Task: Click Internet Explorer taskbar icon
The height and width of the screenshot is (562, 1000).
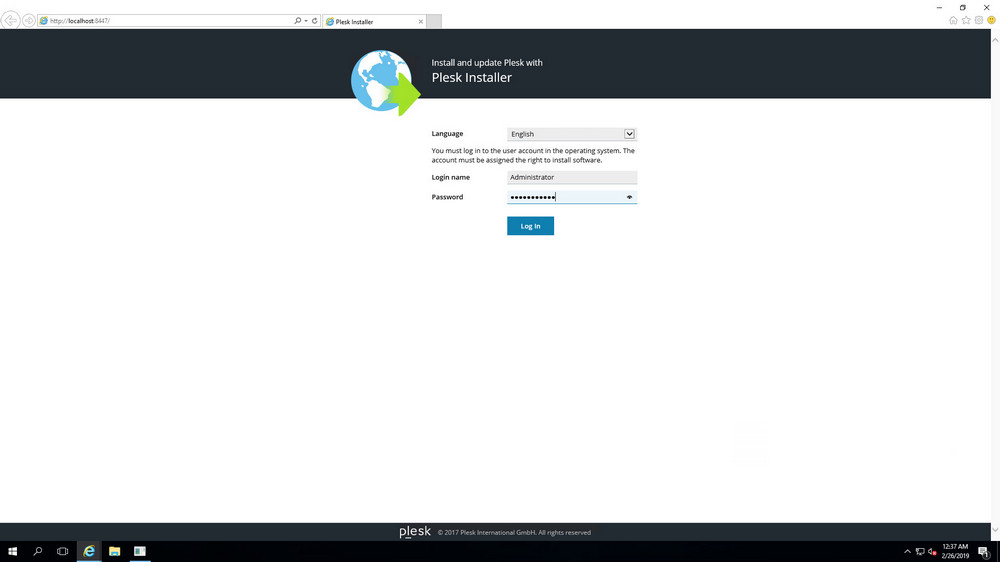Action: (89, 551)
